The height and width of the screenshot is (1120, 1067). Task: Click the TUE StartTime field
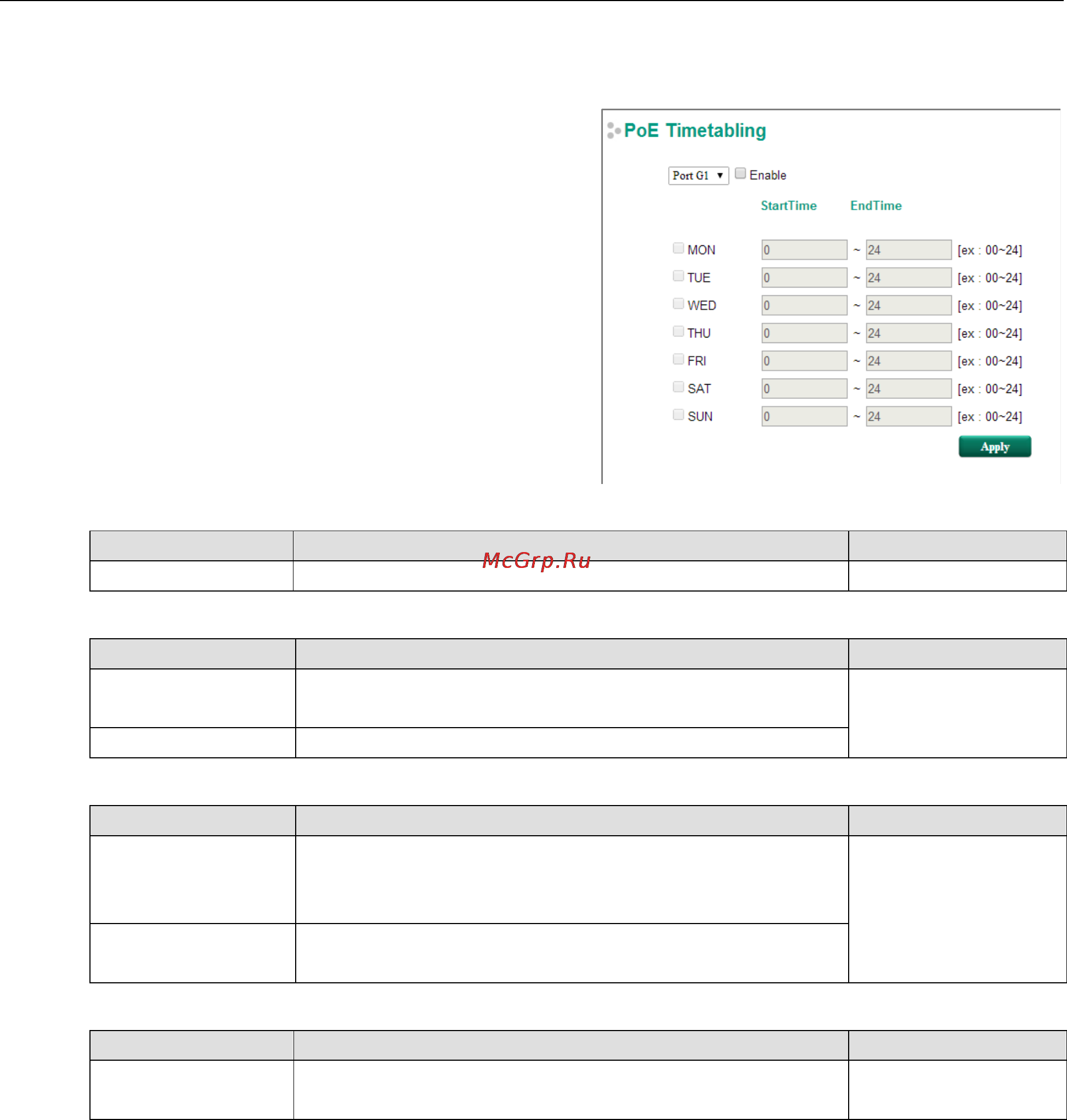coord(804,278)
